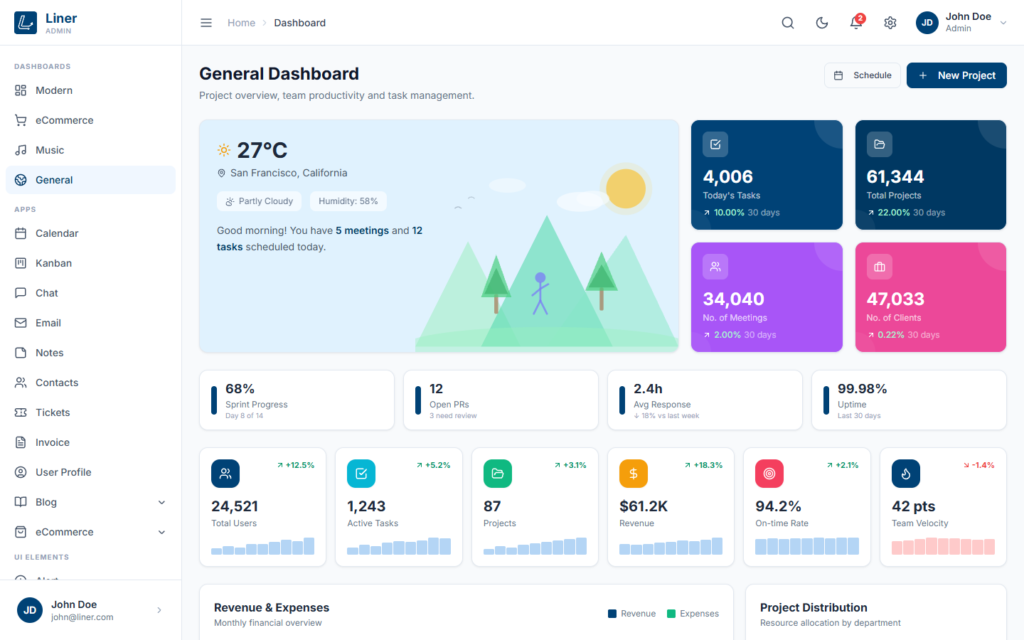Click the Invoice document icon

click(21, 442)
